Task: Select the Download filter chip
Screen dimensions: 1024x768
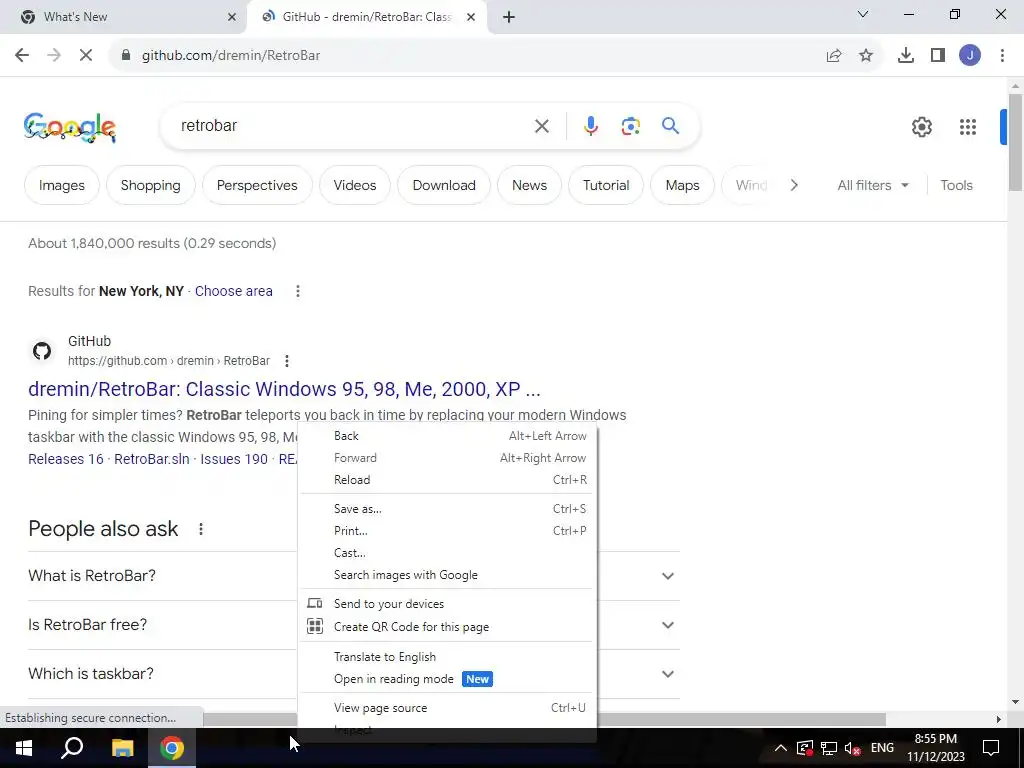Action: pyautogui.click(x=444, y=185)
